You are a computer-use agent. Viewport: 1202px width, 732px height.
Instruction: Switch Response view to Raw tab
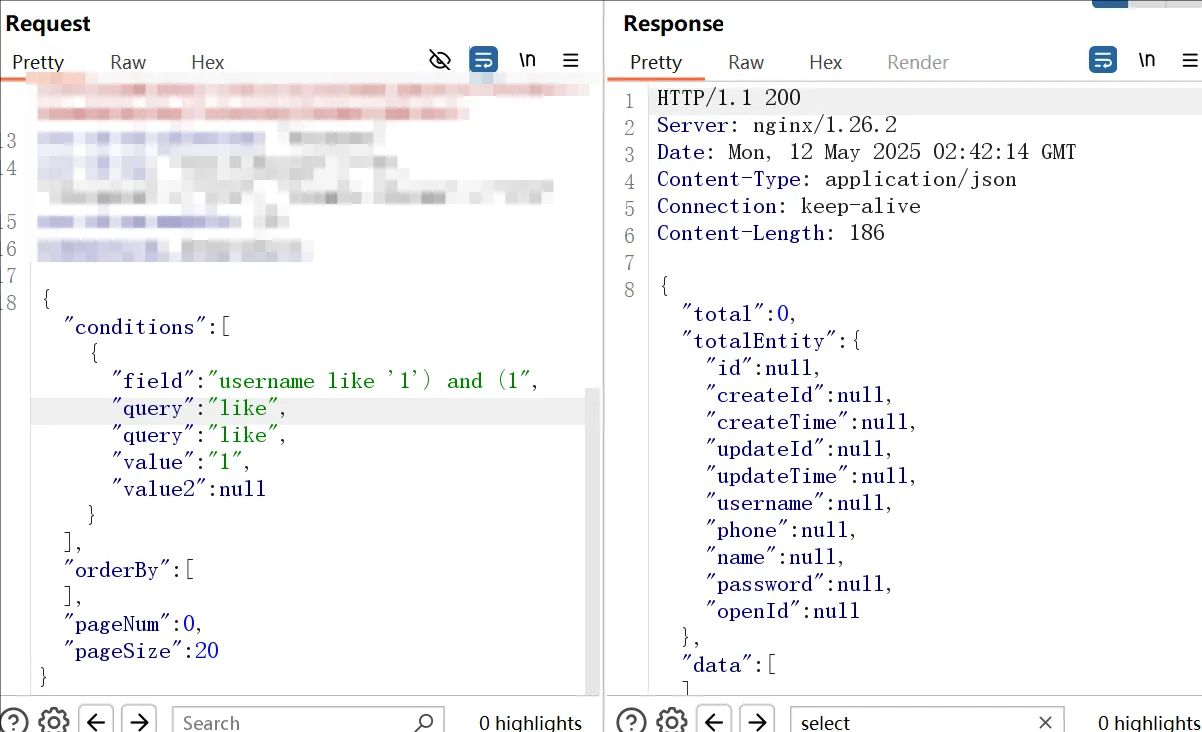tap(746, 62)
